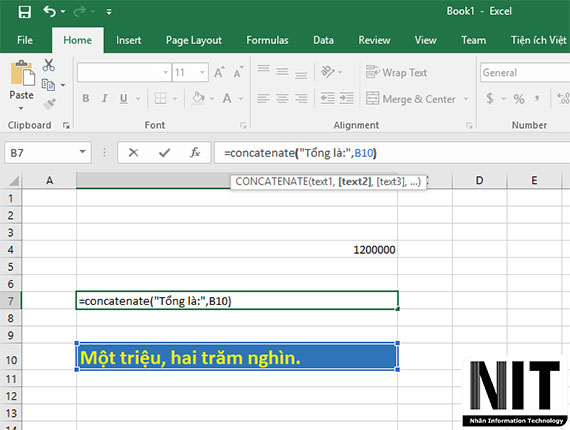Click the Insert Function fx icon
The height and width of the screenshot is (430, 570).
coord(195,153)
